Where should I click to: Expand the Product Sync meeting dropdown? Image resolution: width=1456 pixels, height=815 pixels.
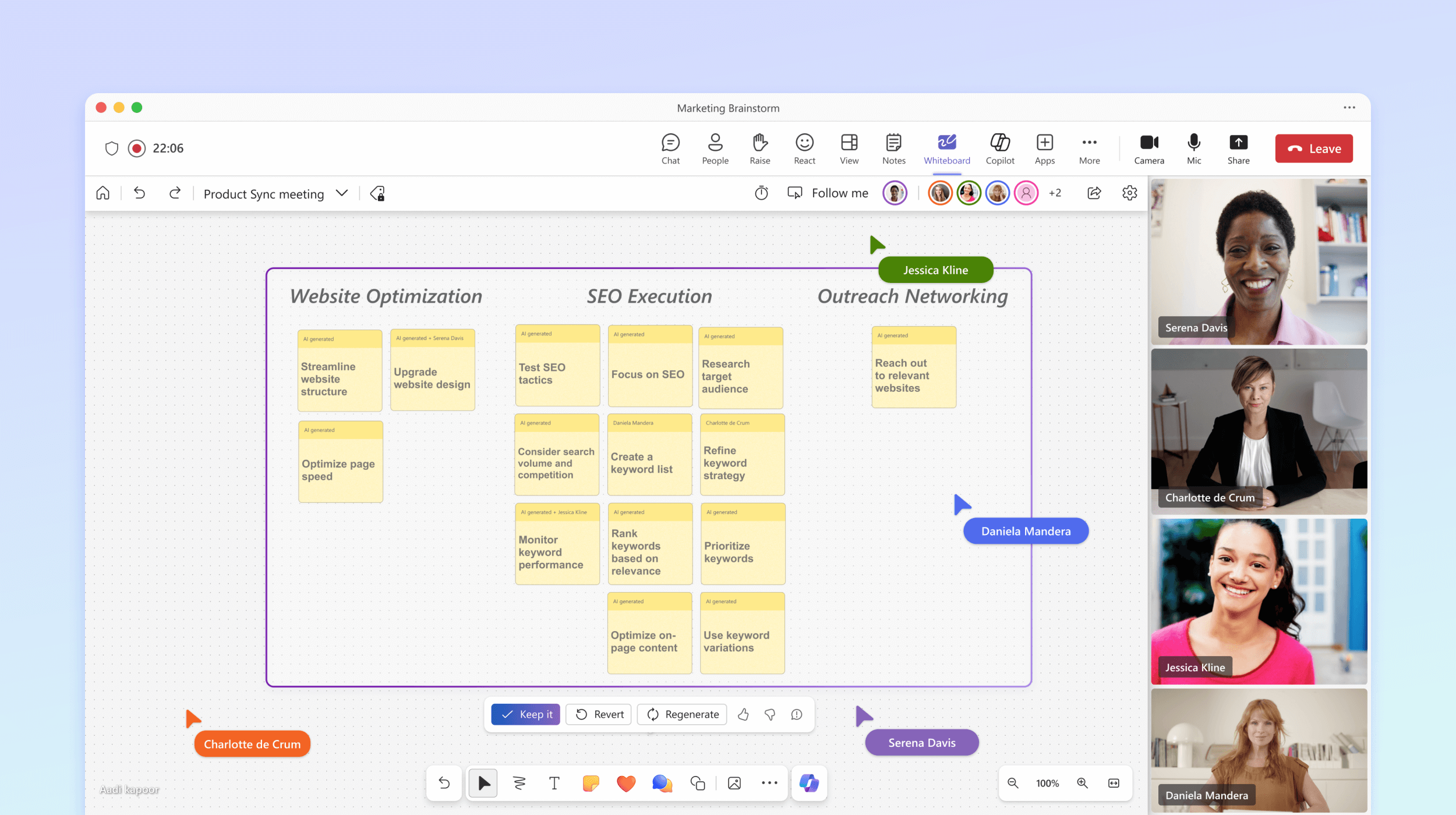point(341,194)
